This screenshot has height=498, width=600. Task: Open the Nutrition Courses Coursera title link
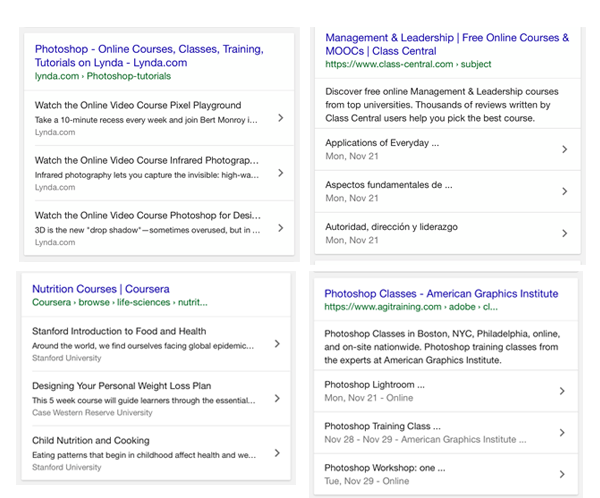pos(100,289)
